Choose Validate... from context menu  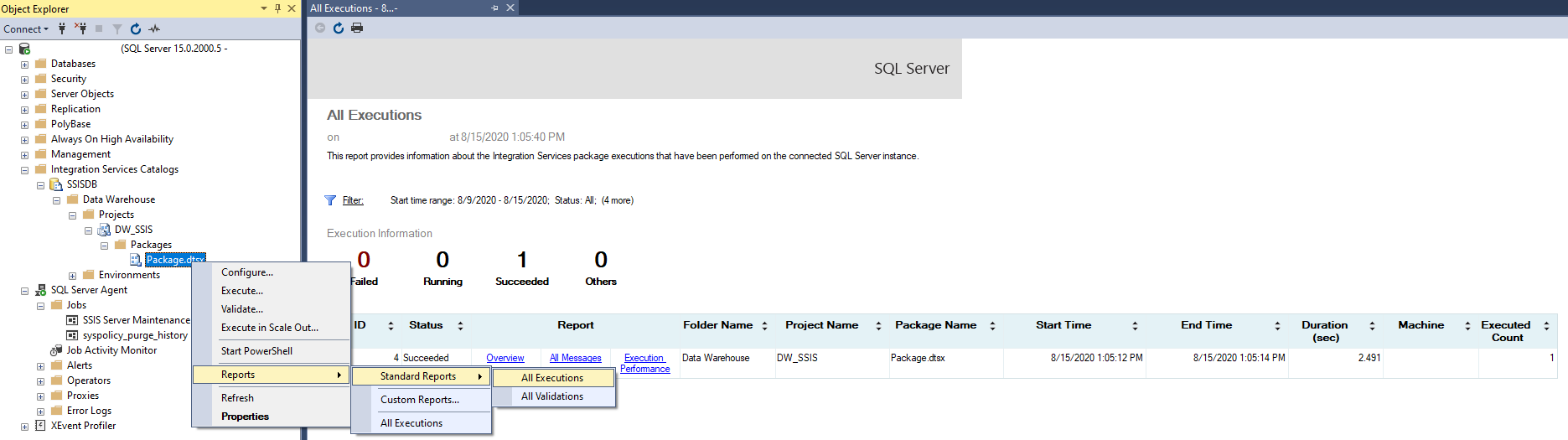[x=271, y=309]
